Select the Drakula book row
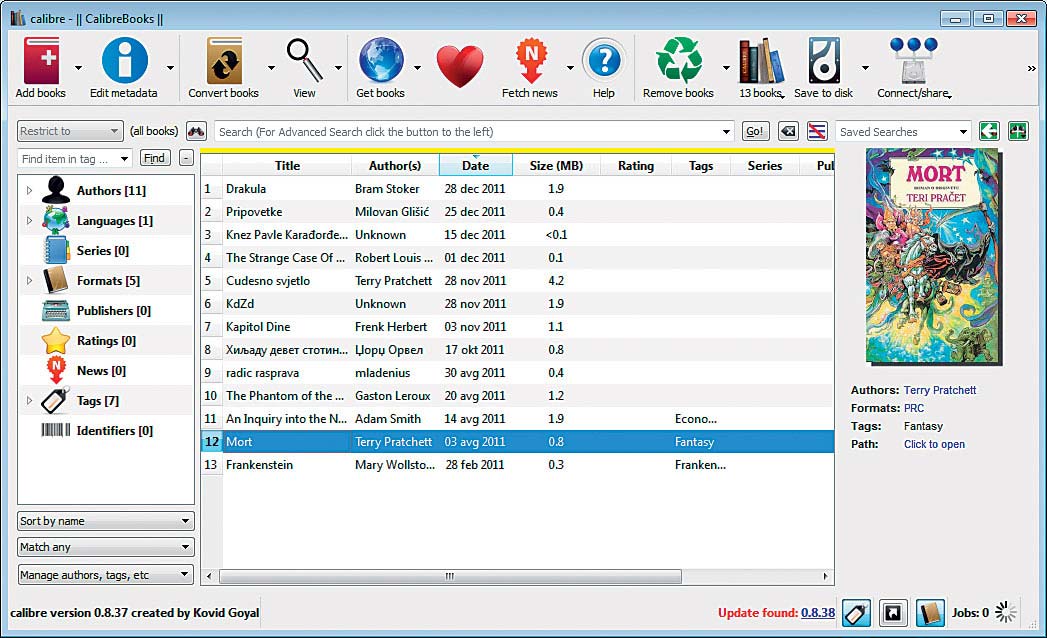 pos(517,189)
